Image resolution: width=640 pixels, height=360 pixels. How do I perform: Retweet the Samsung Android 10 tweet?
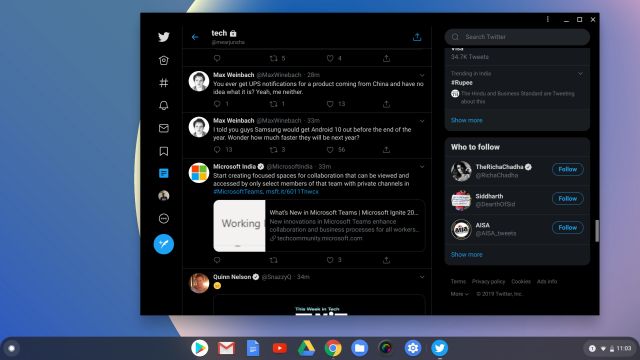coord(273,150)
